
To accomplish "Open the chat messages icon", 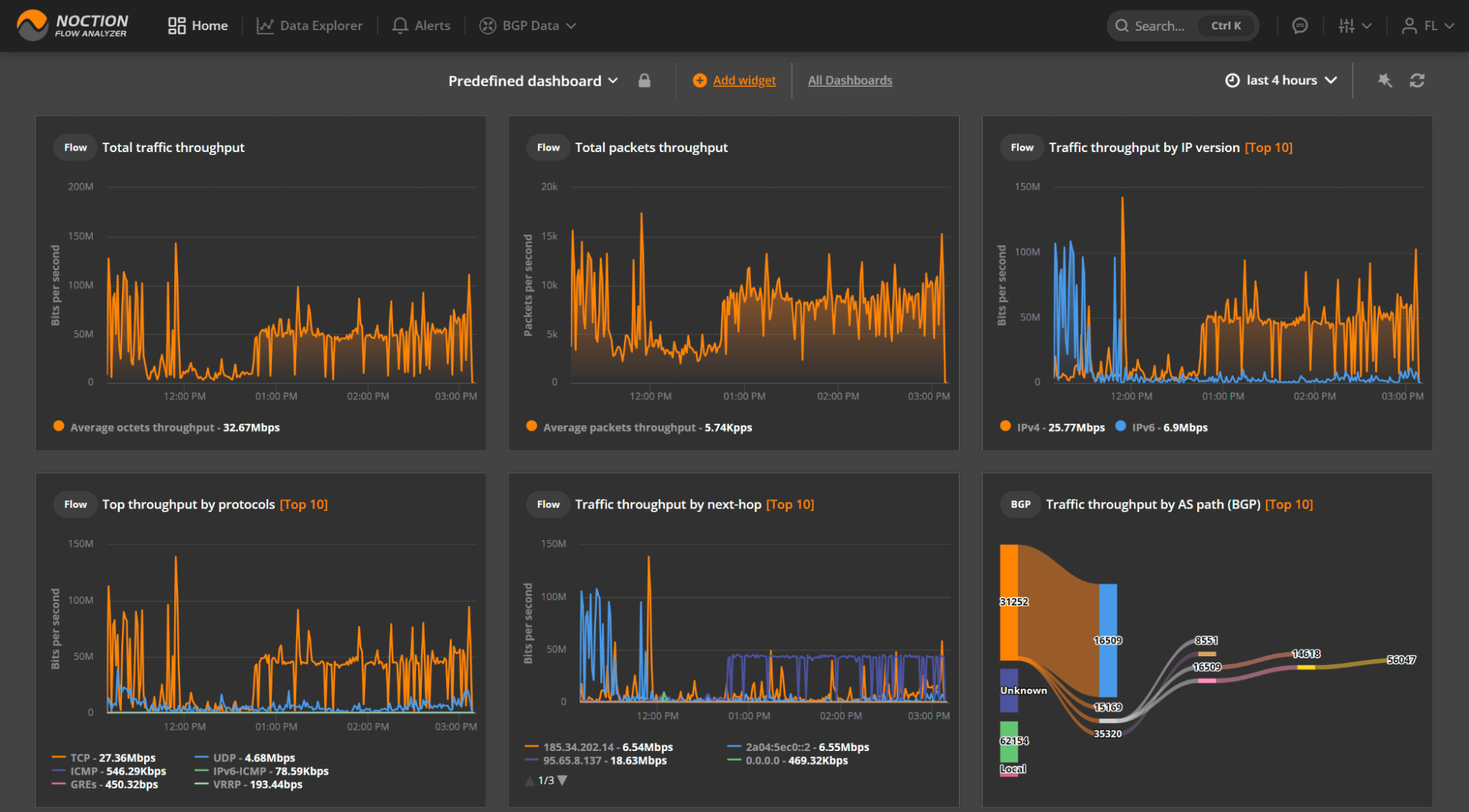I will [x=1299, y=26].
